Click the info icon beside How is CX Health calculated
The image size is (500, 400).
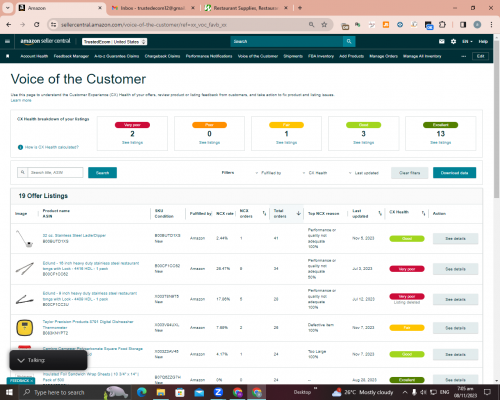pos(20,147)
